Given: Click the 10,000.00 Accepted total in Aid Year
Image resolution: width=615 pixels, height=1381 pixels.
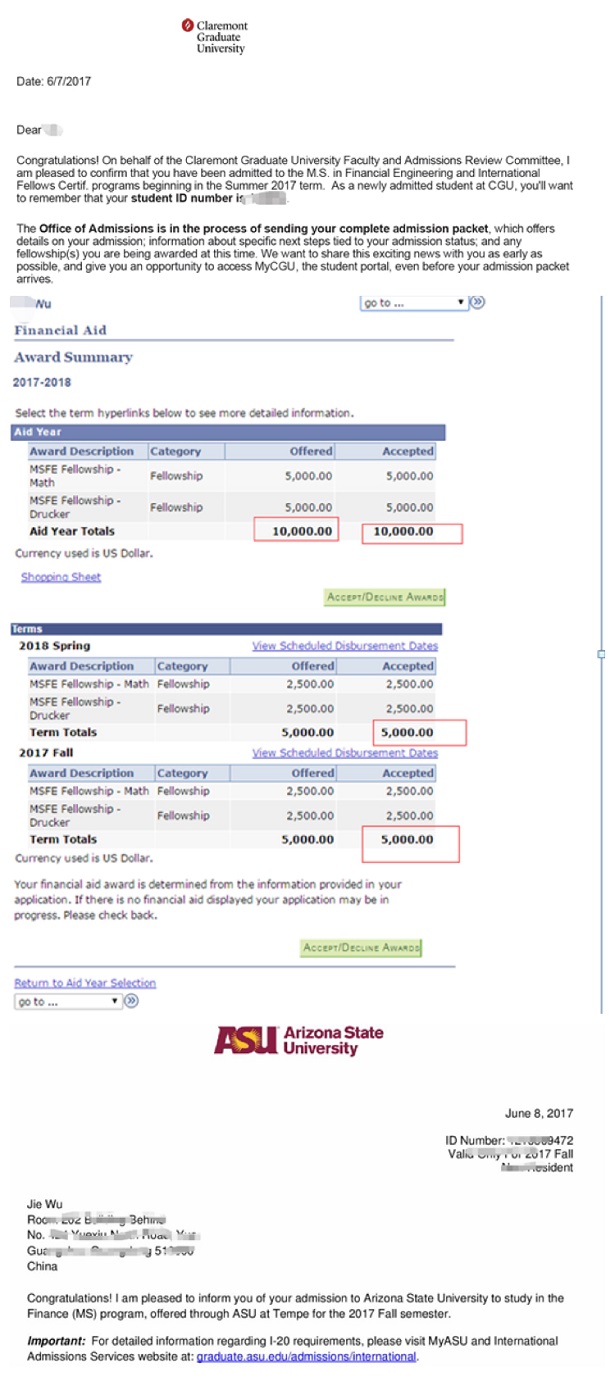Looking at the screenshot, I should tap(404, 531).
